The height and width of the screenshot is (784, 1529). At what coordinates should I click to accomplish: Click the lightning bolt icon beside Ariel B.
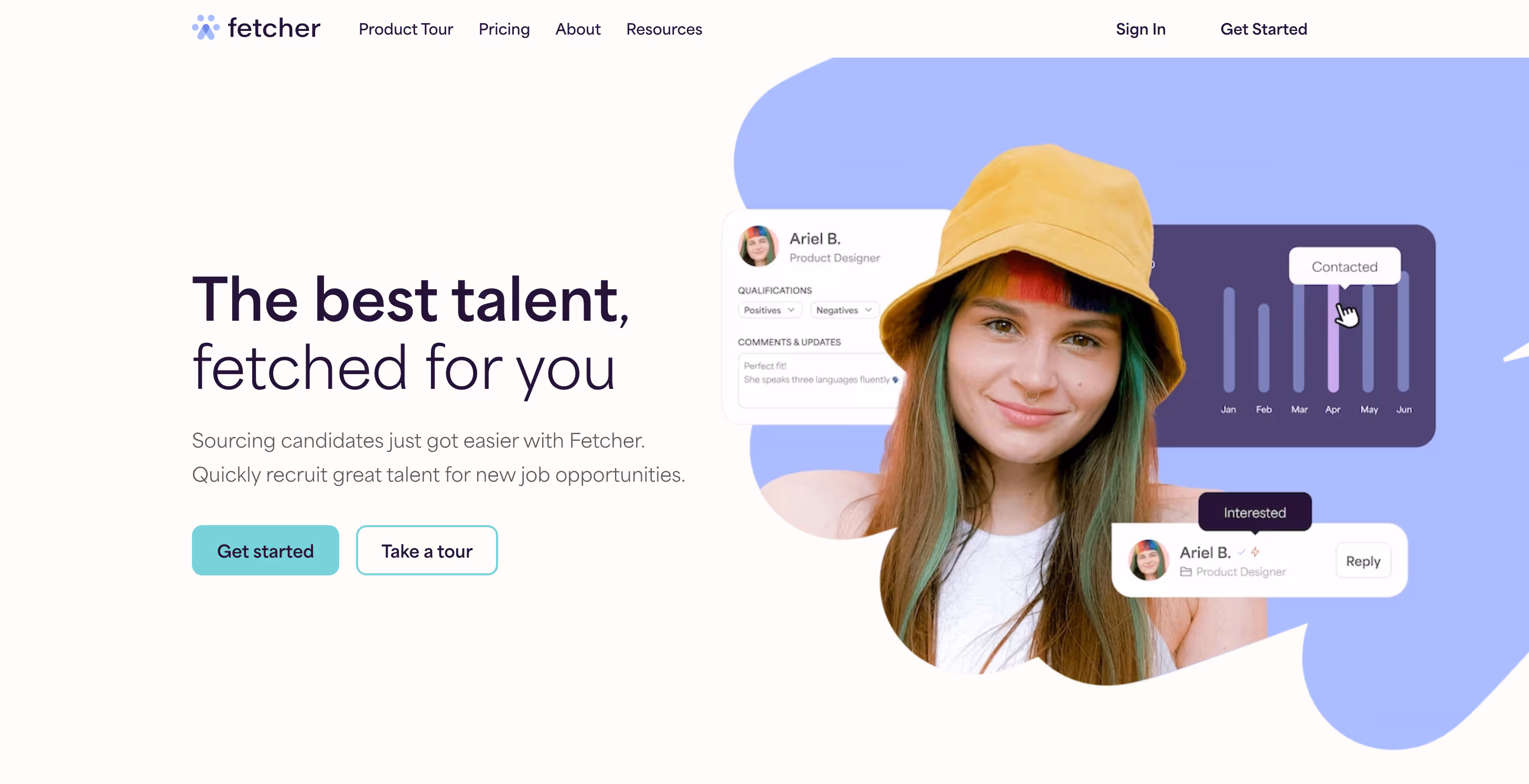click(1255, 552)
